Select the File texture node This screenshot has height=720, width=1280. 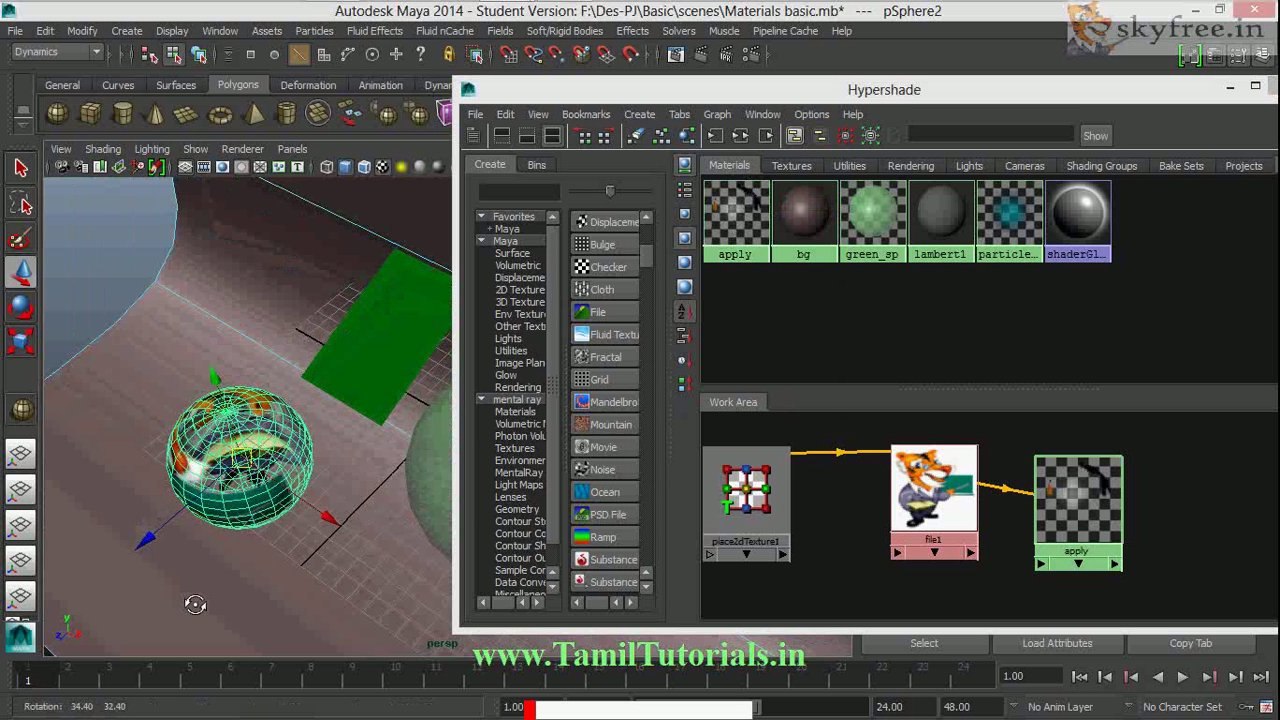[x=603, y=312]
